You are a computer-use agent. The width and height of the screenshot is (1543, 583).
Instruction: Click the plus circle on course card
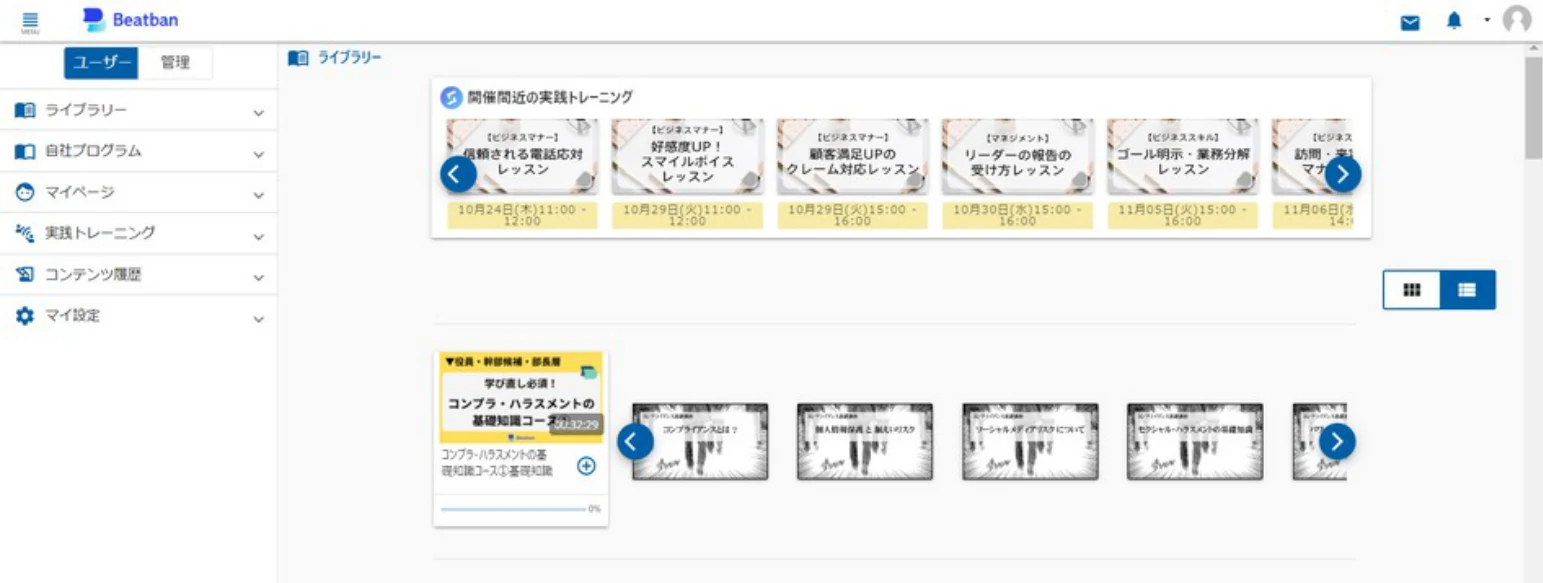pos(586,465)
